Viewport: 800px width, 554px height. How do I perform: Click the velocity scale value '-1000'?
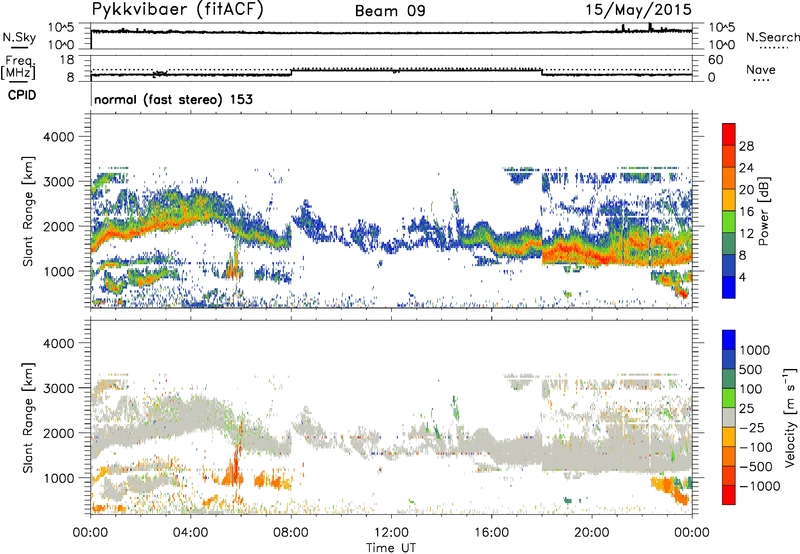click(x=759, y=486)
